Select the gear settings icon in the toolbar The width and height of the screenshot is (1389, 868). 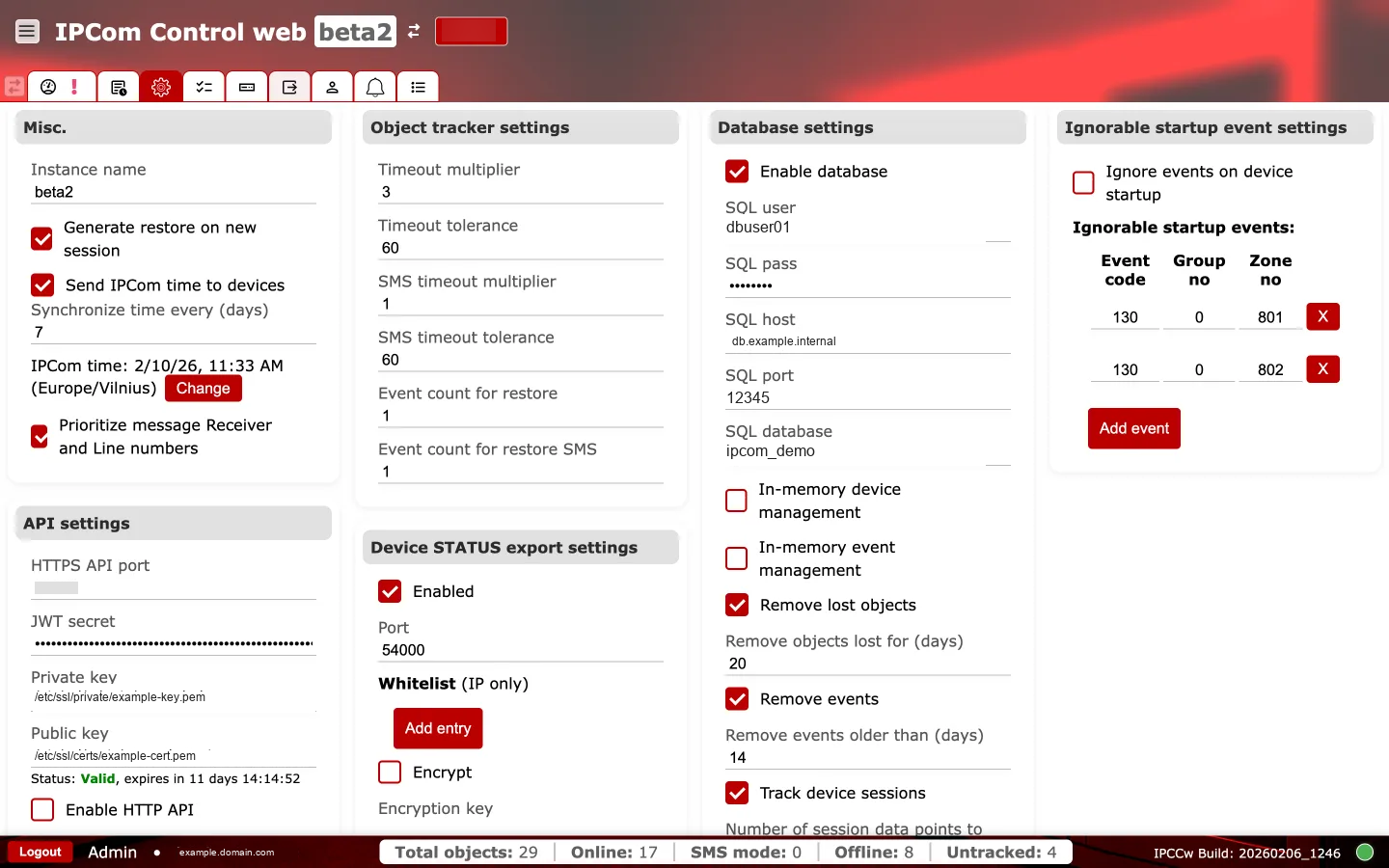pyautogui.click(x=160, y=86)
